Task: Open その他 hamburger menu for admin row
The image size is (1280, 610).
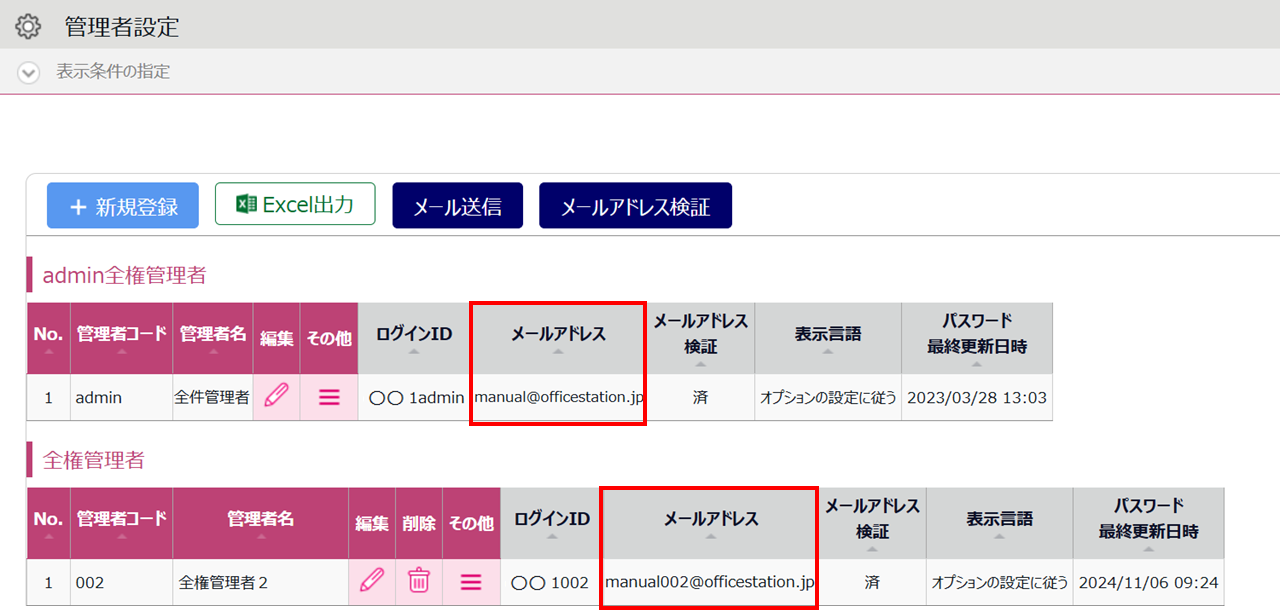Action: pos(329,397)
